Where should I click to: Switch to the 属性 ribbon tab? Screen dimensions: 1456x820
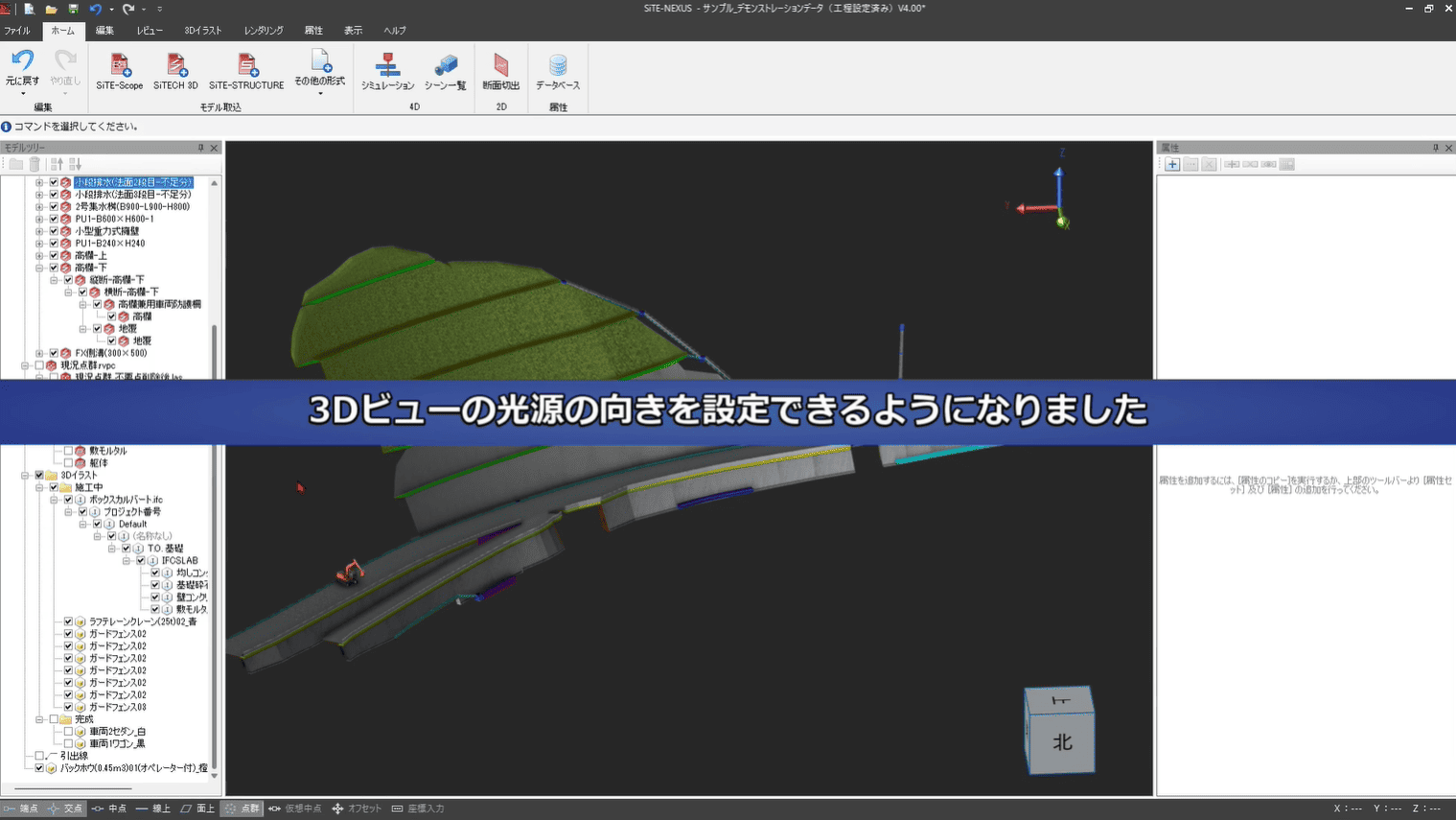pos(313,31)
